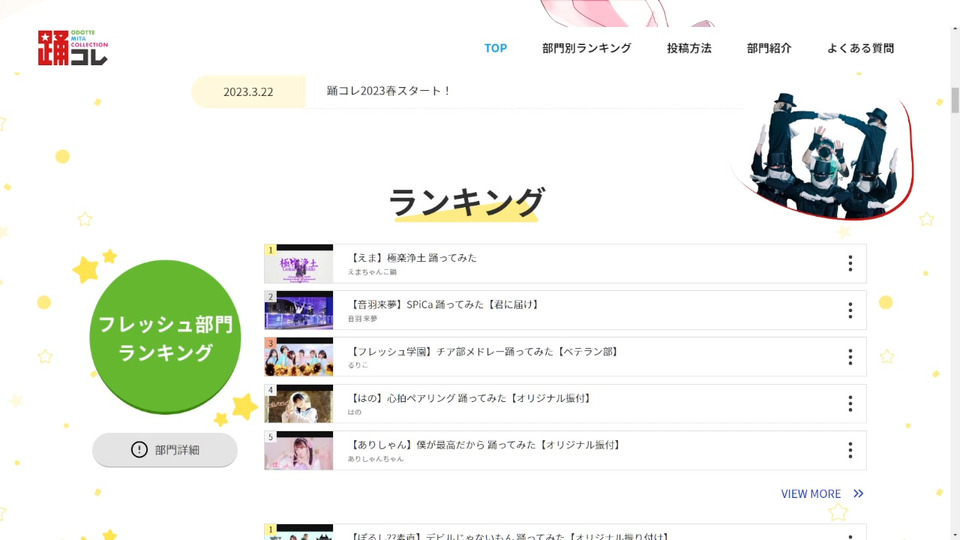960x540 pixels.
Task: Click the double chevron beside VIEW MORE
Action: pos(858,493)
